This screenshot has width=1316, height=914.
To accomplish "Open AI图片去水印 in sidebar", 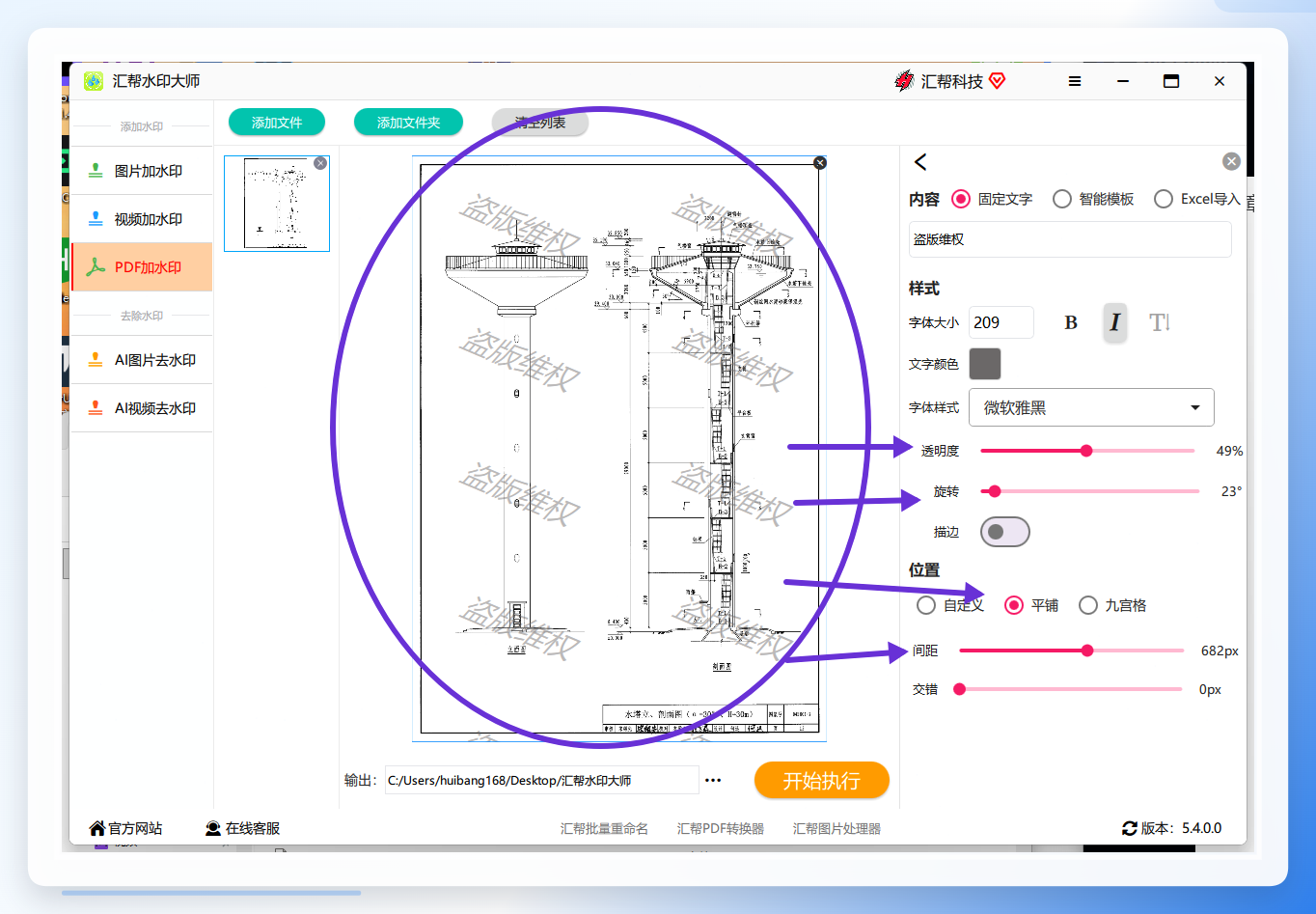I will click(x=141, y=360).
